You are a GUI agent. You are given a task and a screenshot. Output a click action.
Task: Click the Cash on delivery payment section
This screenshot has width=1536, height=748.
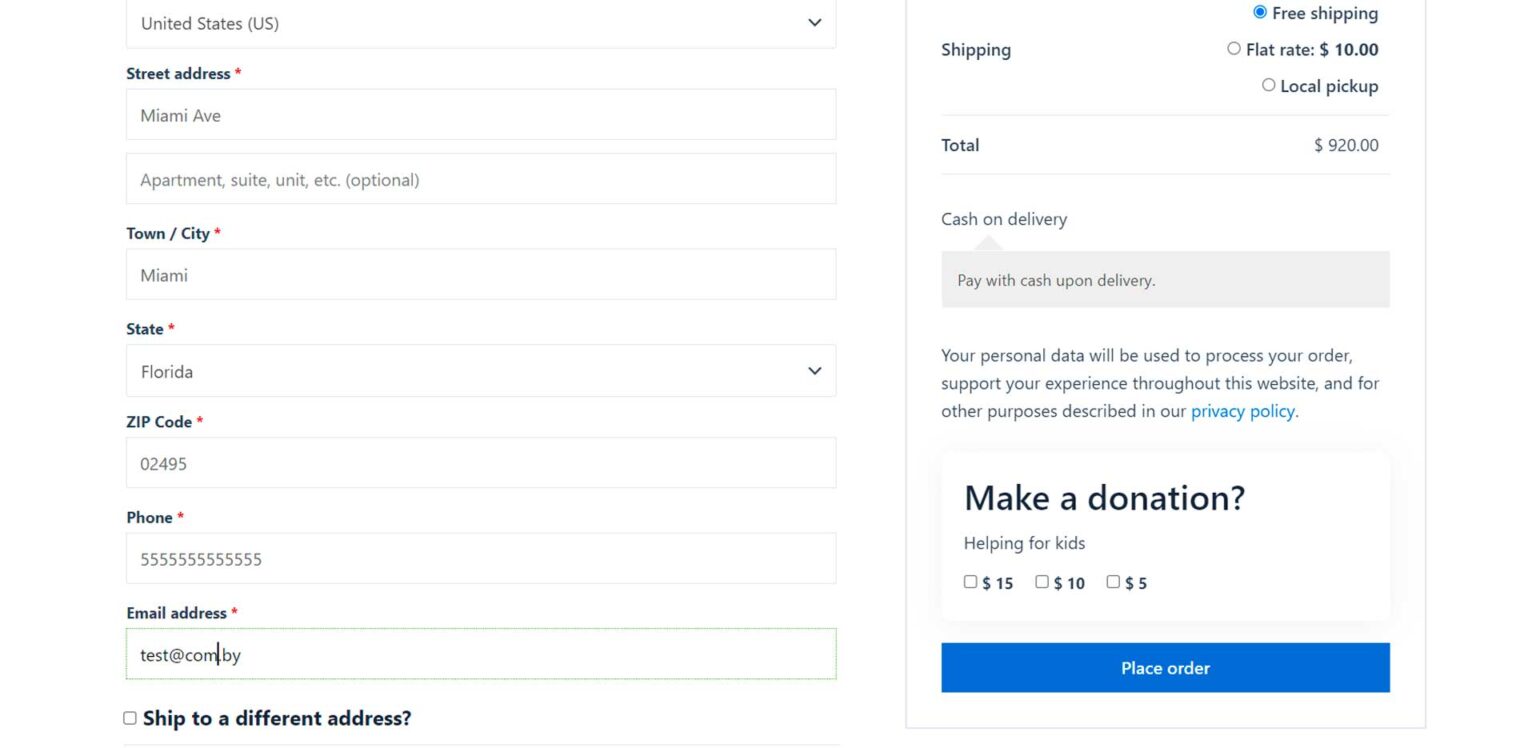1003,219
